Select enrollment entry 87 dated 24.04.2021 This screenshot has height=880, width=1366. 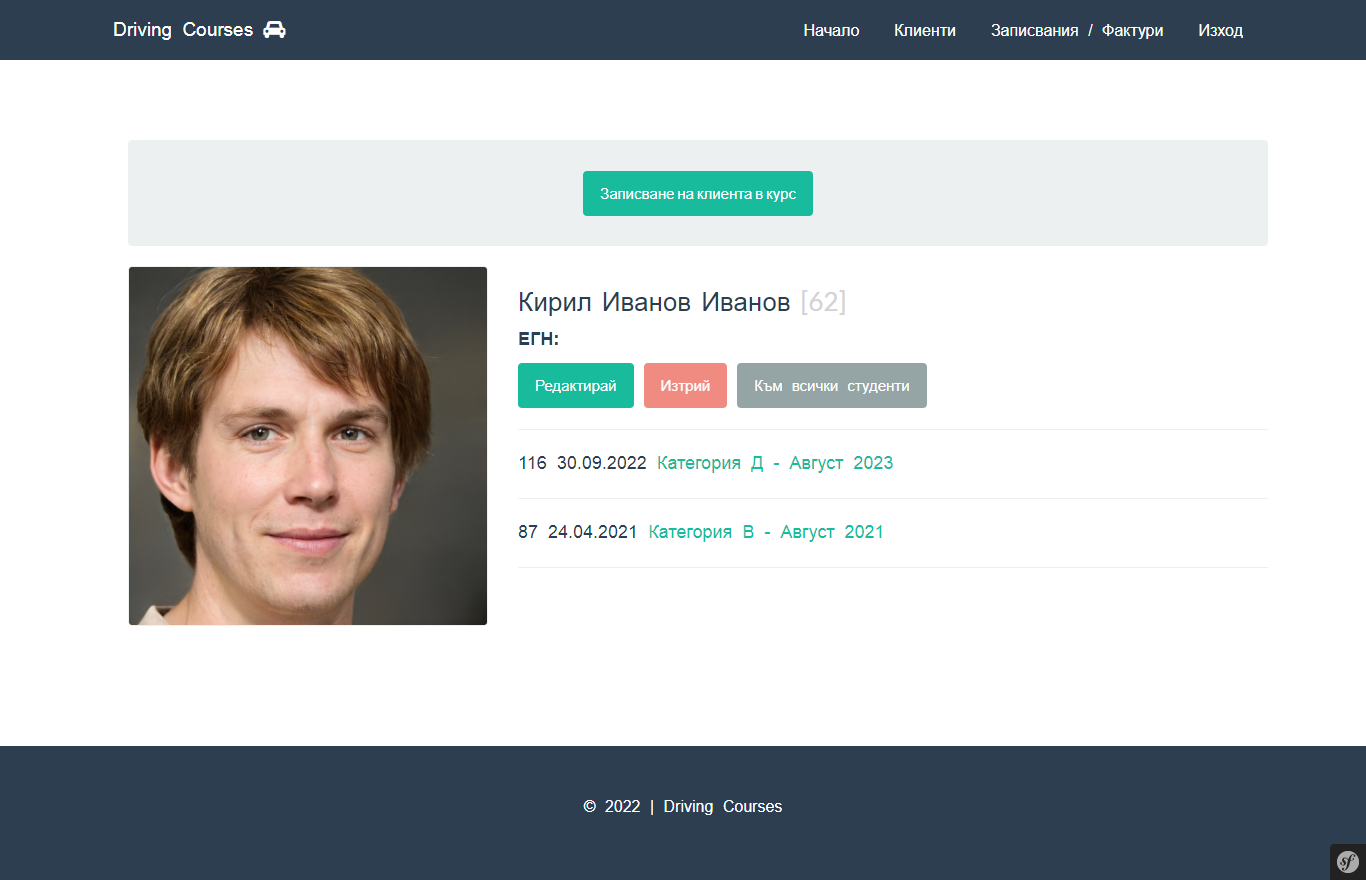576,531
